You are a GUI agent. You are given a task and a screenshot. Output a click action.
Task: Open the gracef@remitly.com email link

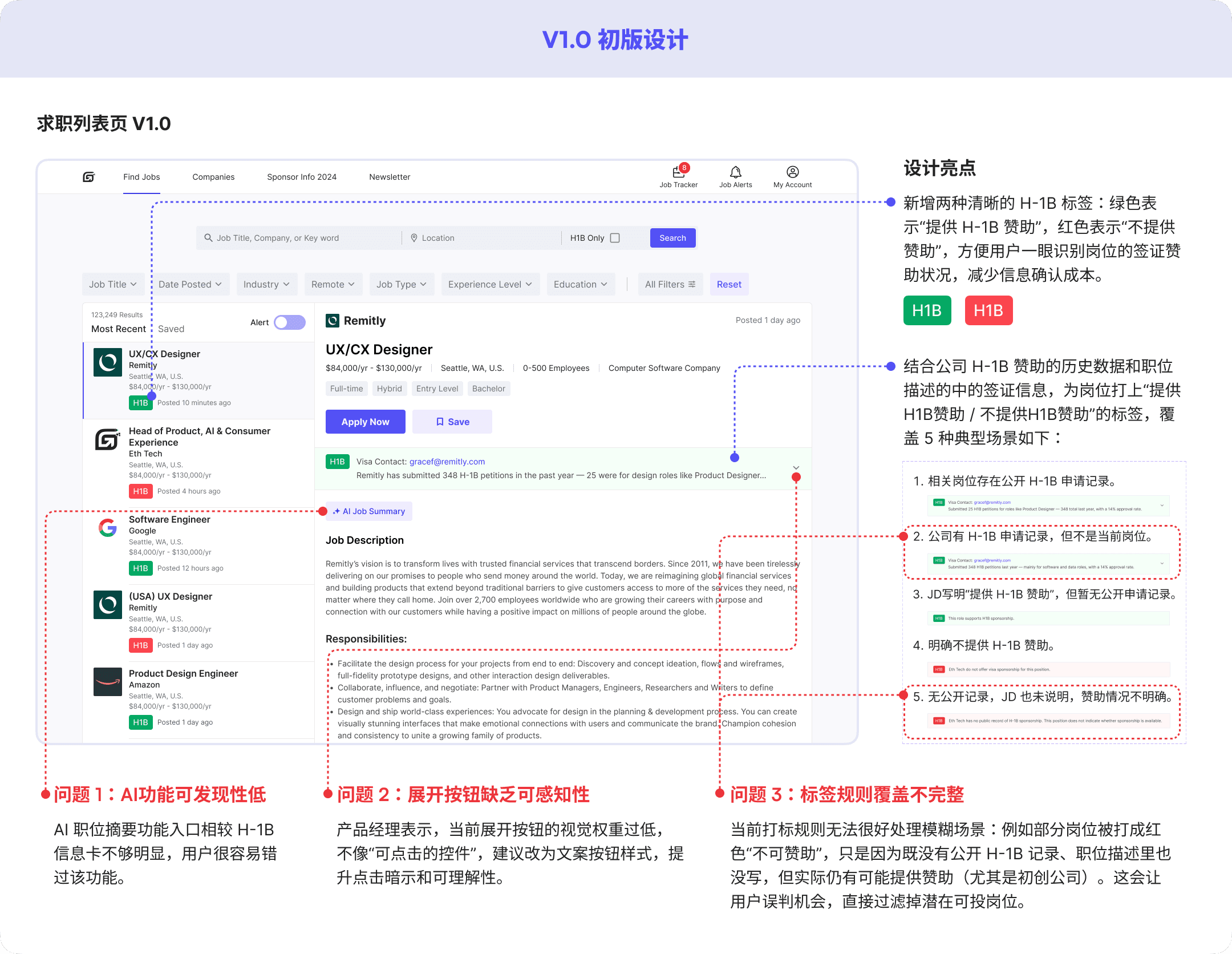(x=447, y=462)
